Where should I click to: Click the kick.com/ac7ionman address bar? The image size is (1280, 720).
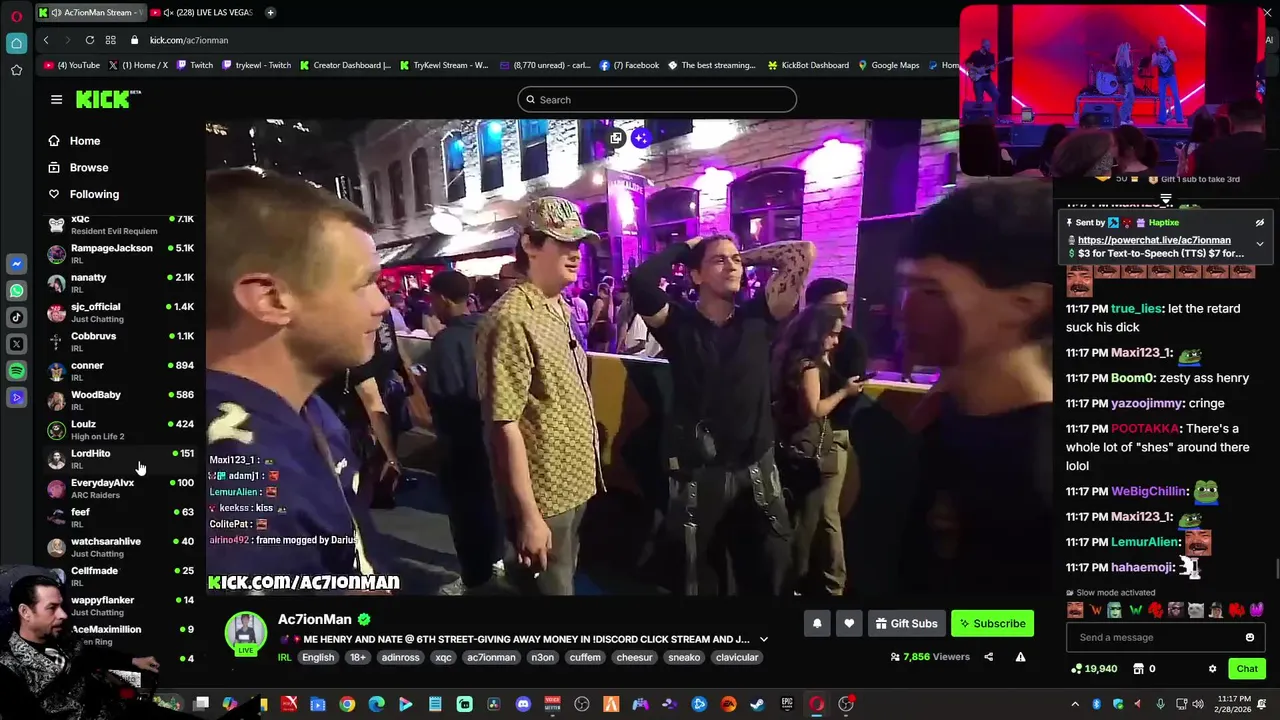pos(189,40)
